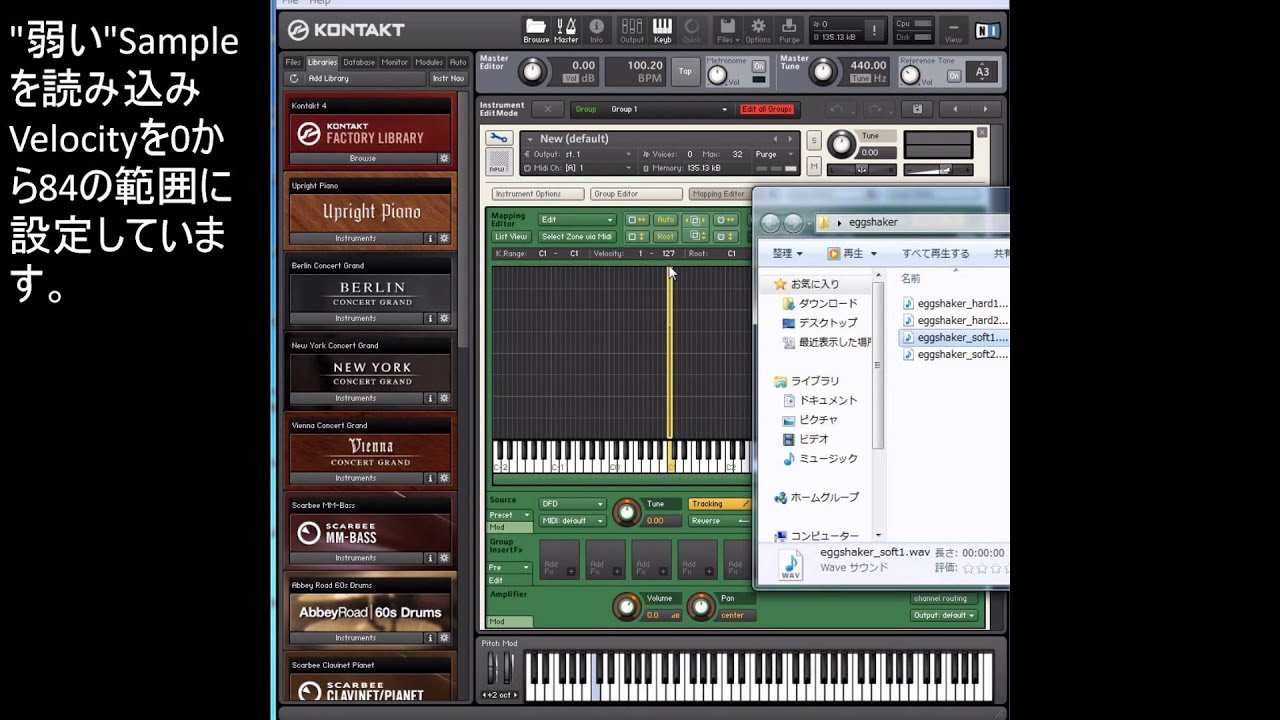Click the Master metronome icon in header
The width and height of the screenshot is (1280, 720).
(x=566, y=30)
